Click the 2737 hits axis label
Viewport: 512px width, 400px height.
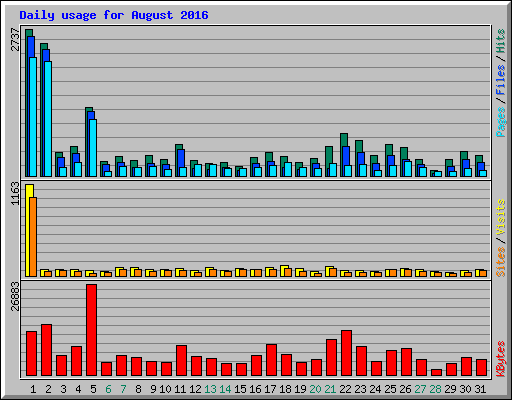[x=15, y=40]
